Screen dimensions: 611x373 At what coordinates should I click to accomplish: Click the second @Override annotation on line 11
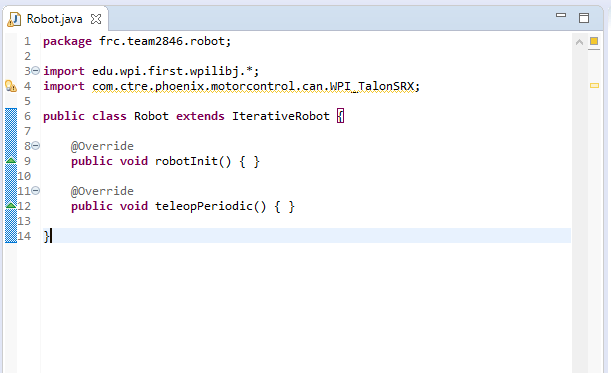(x=102, y=191)
